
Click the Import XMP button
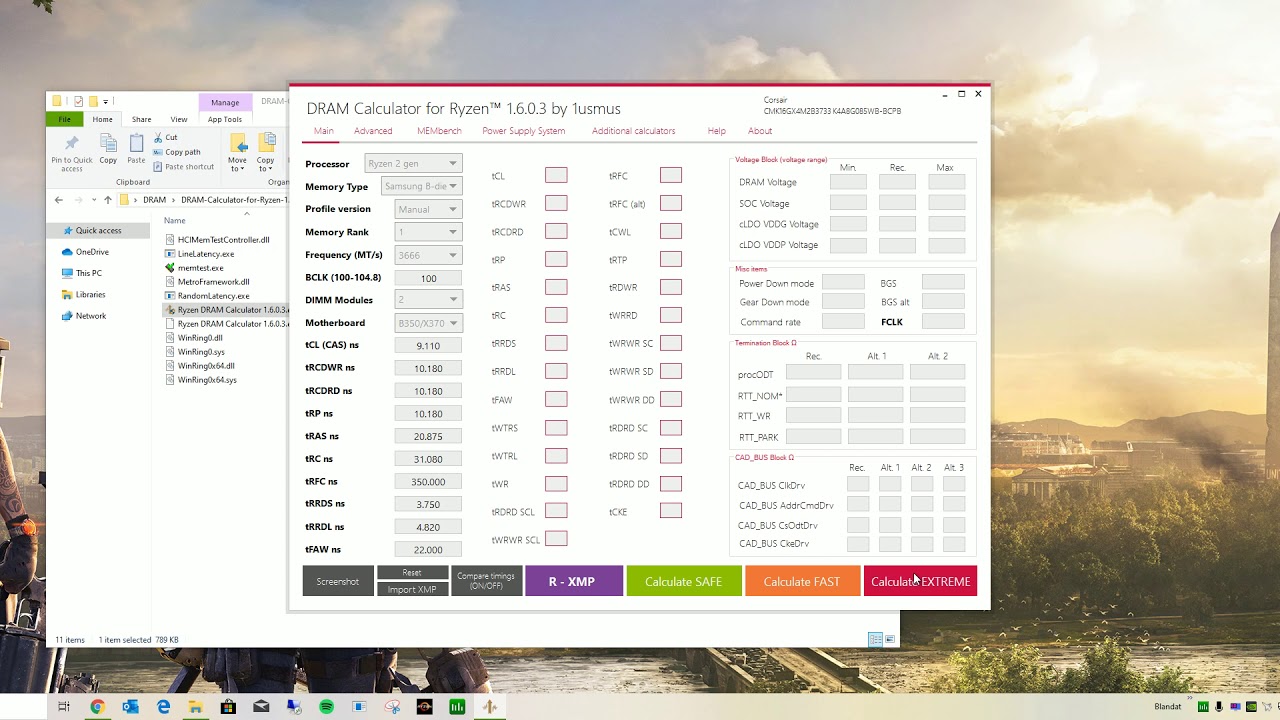[x=412, y=589]
